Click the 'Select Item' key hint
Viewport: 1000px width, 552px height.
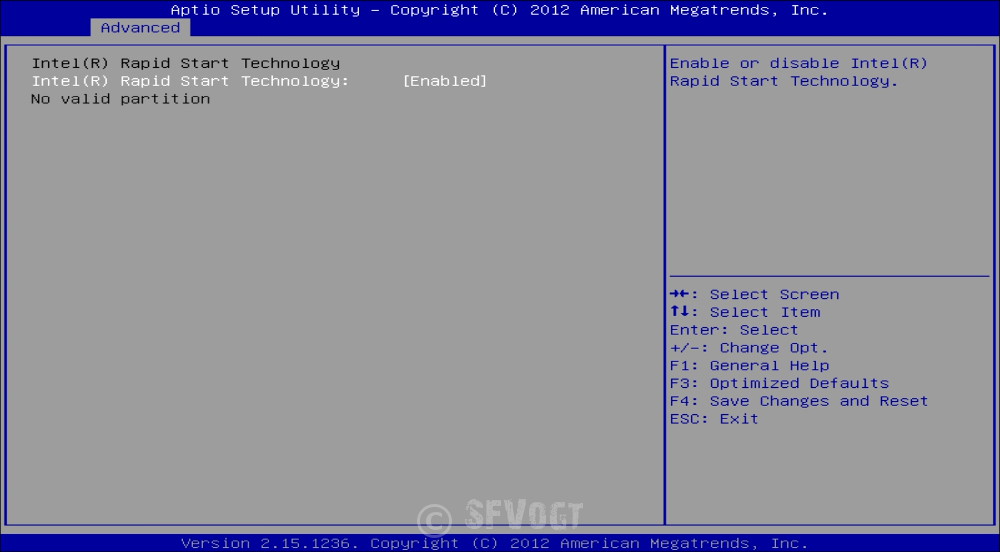[x=745, y=312]
